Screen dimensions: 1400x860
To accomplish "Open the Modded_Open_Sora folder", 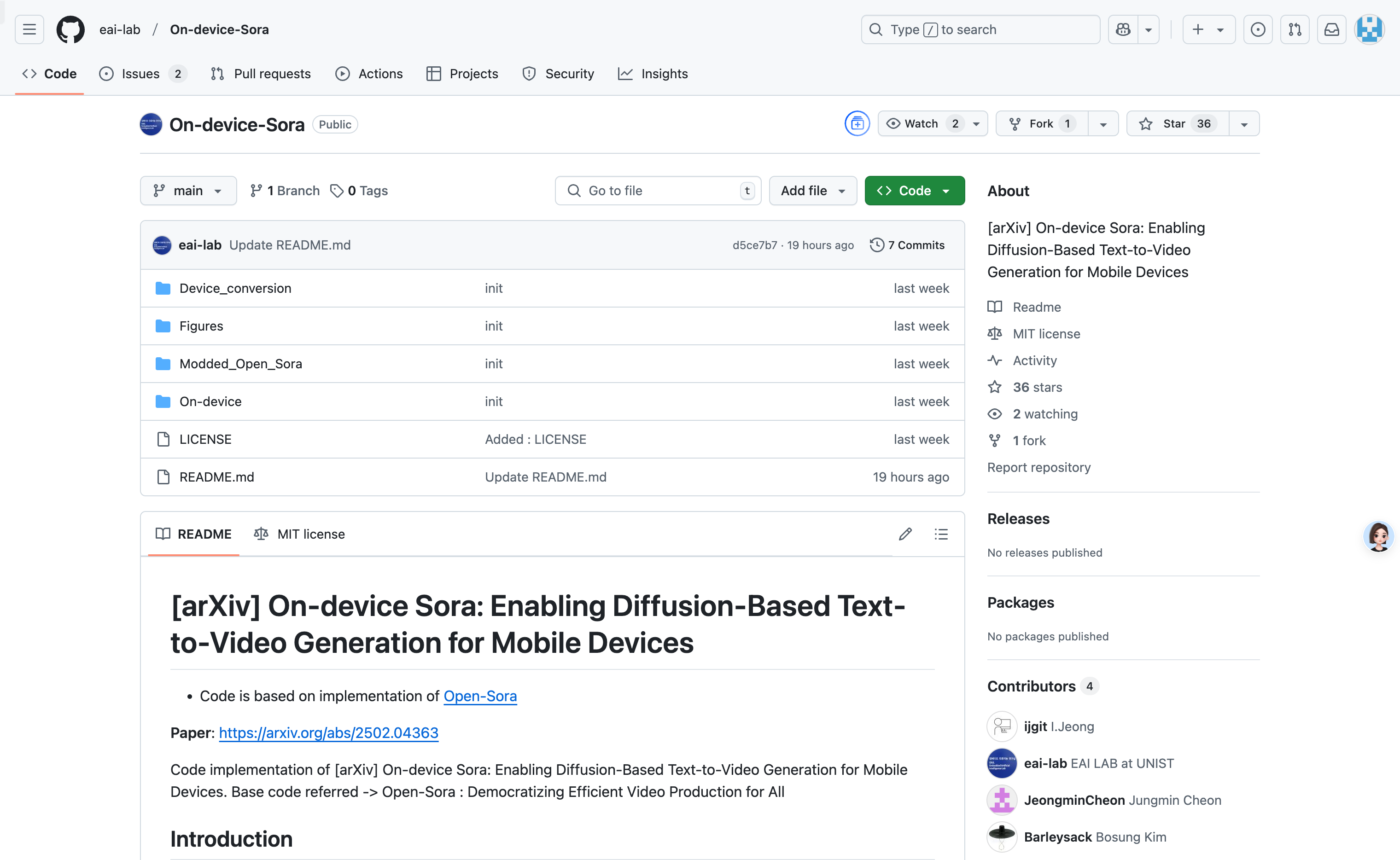I will click(241, 364).
